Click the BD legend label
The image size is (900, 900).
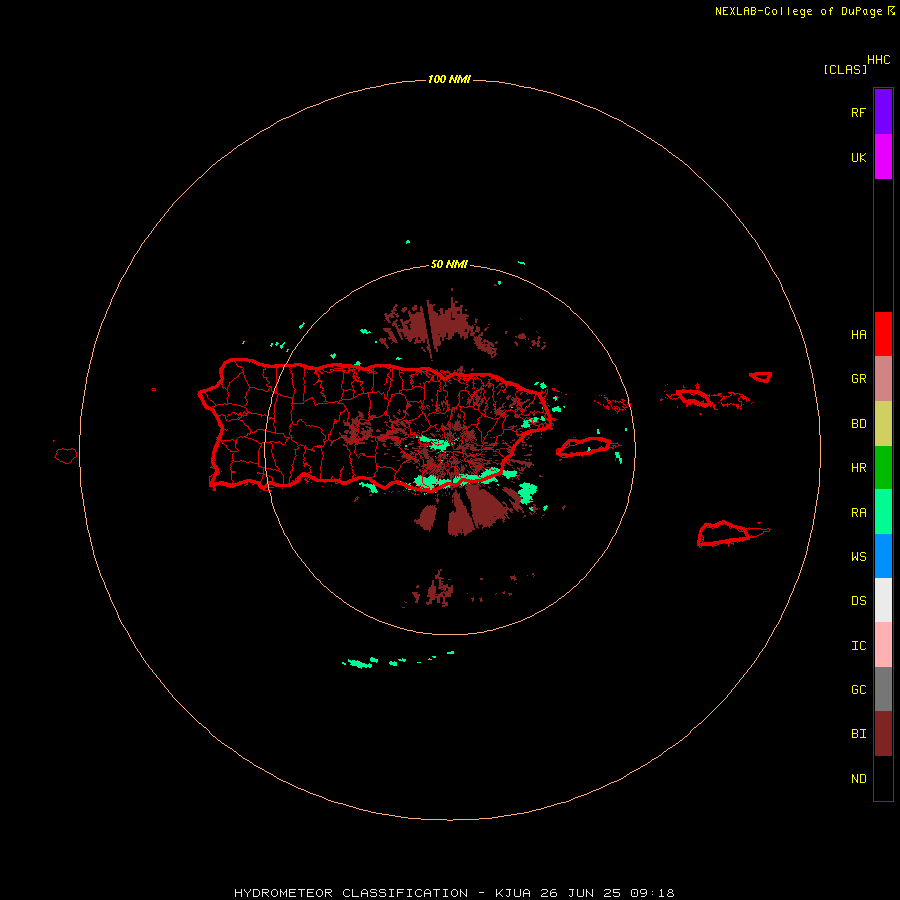(858, 424)
